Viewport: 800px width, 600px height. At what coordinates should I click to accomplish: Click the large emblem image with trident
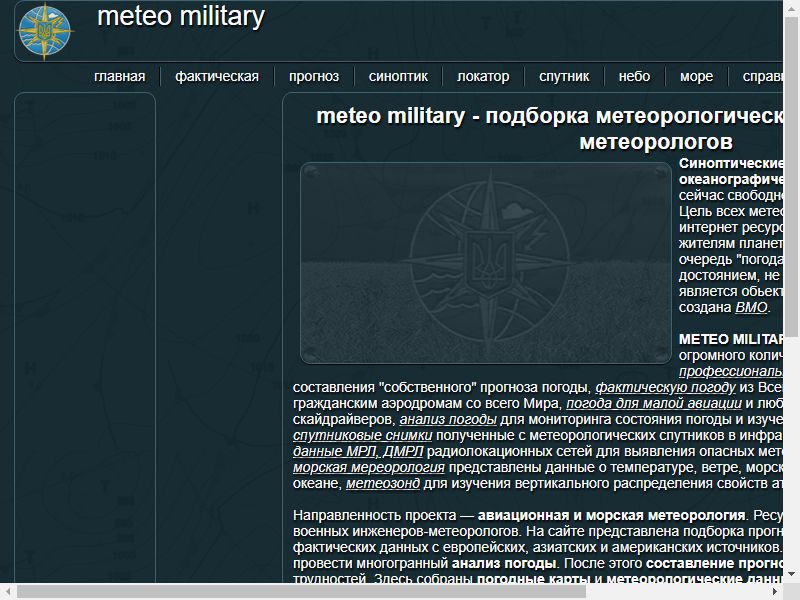pos(486,263)
